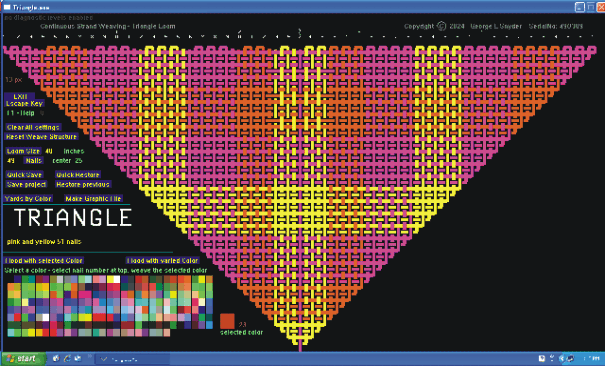Viewport: 605px width, 366px height.
Task: Click the nail count value 49
Action: pyautogui.click(x=11, y=160)
